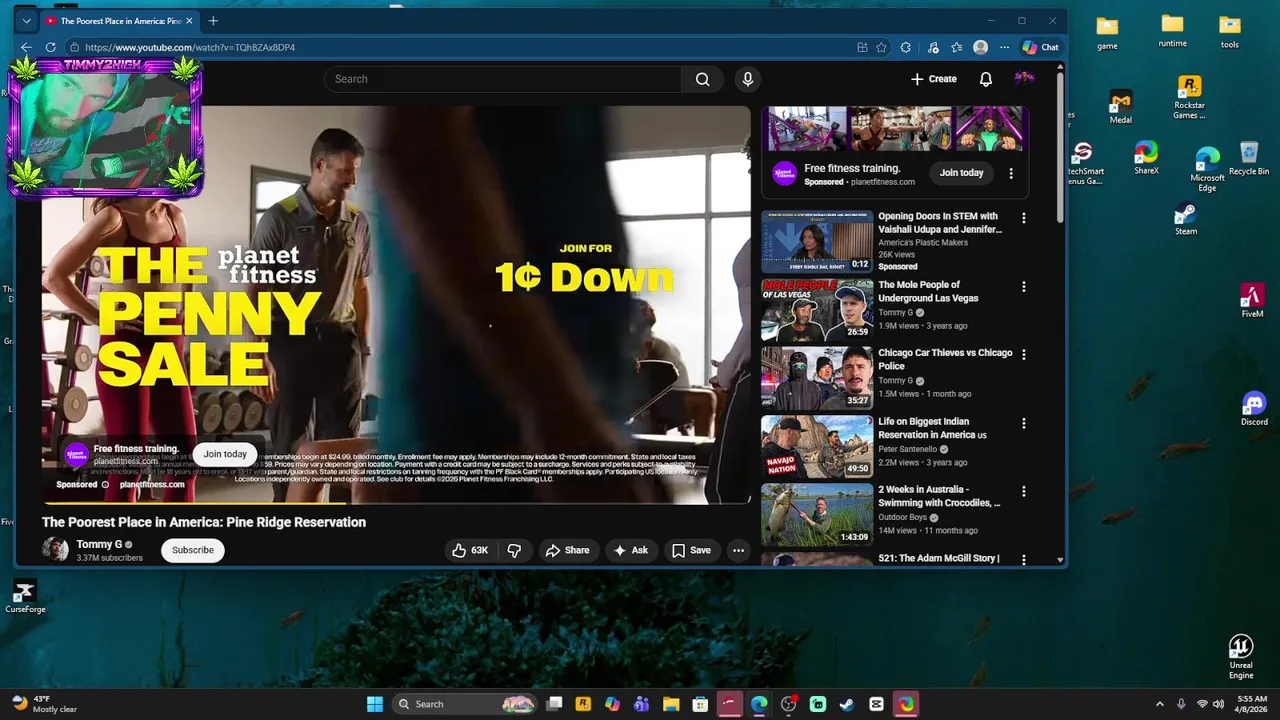Open YouTube notifications bell
Screen dimensions: 1280x720
click(x=986, y=79)
